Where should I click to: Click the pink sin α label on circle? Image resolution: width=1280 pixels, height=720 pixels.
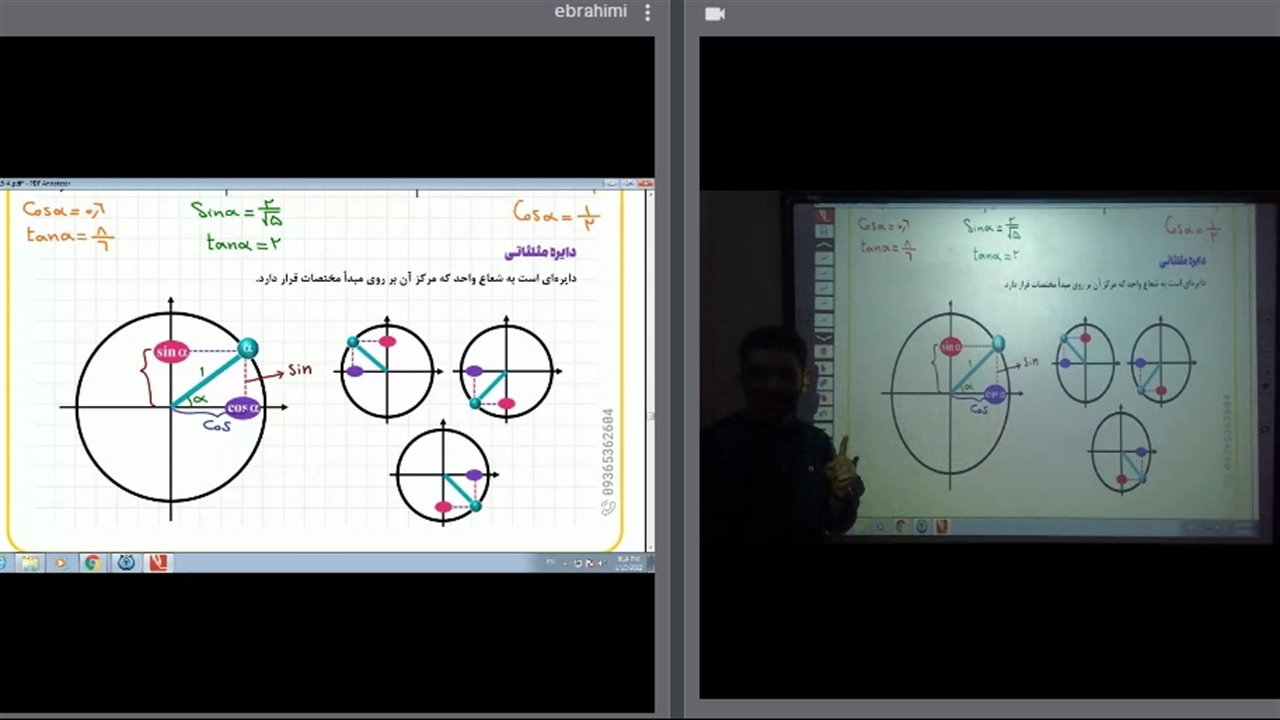[171, 351]
